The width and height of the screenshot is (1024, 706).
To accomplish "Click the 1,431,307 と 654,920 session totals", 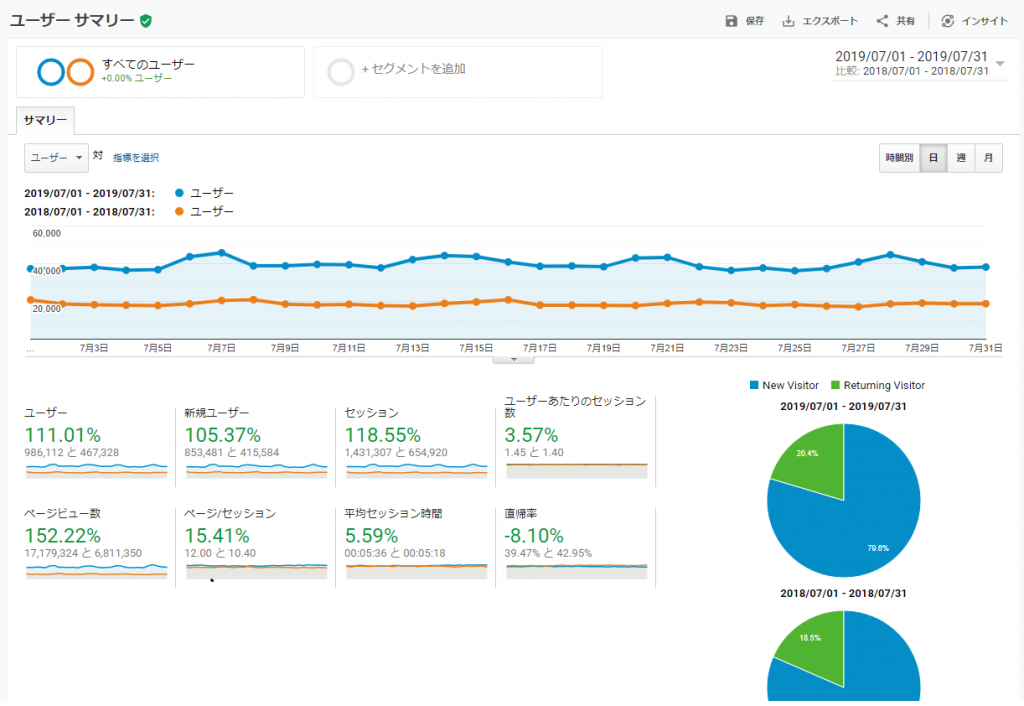I will 396,453.
